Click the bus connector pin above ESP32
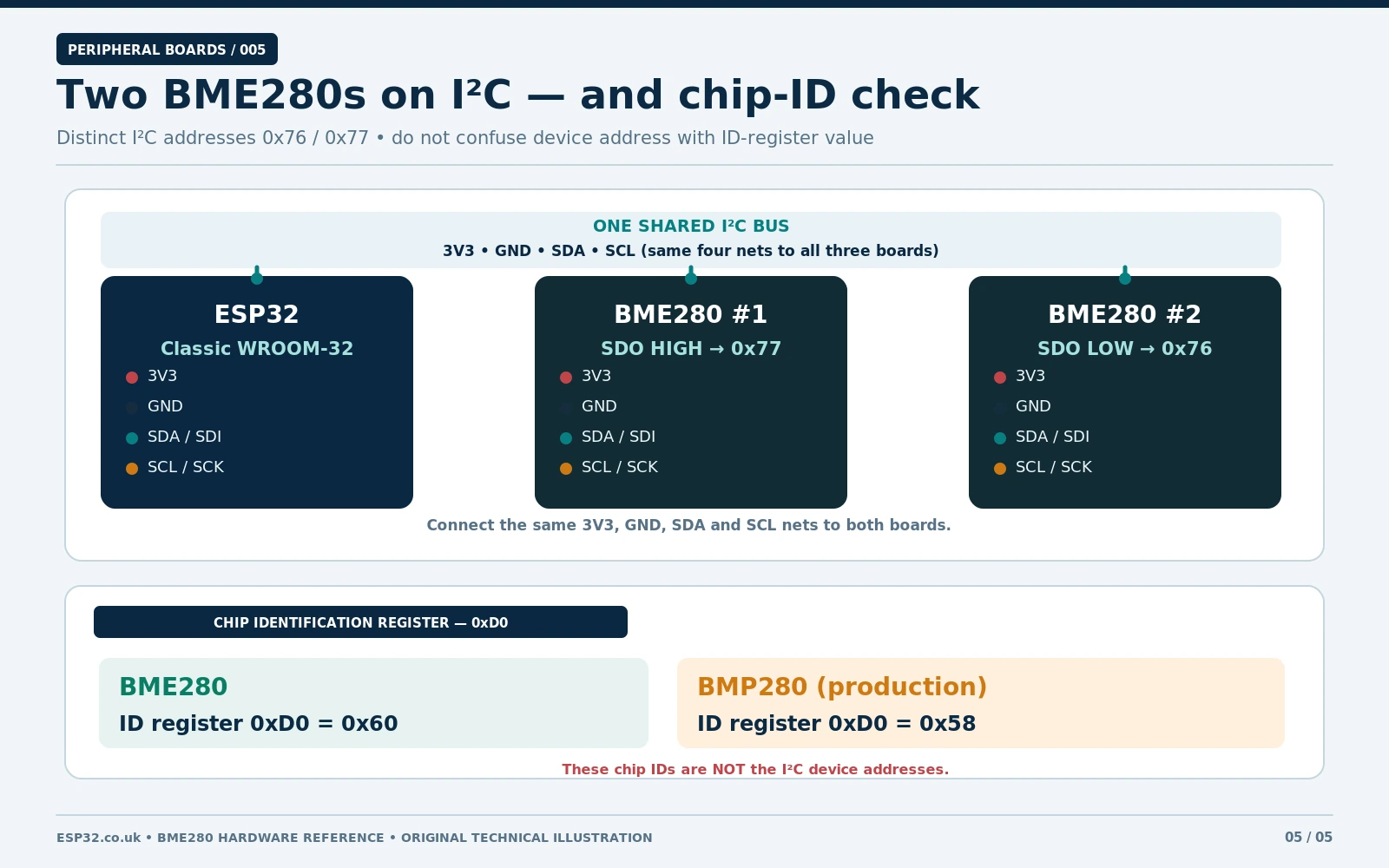 [x=257, y=276]
